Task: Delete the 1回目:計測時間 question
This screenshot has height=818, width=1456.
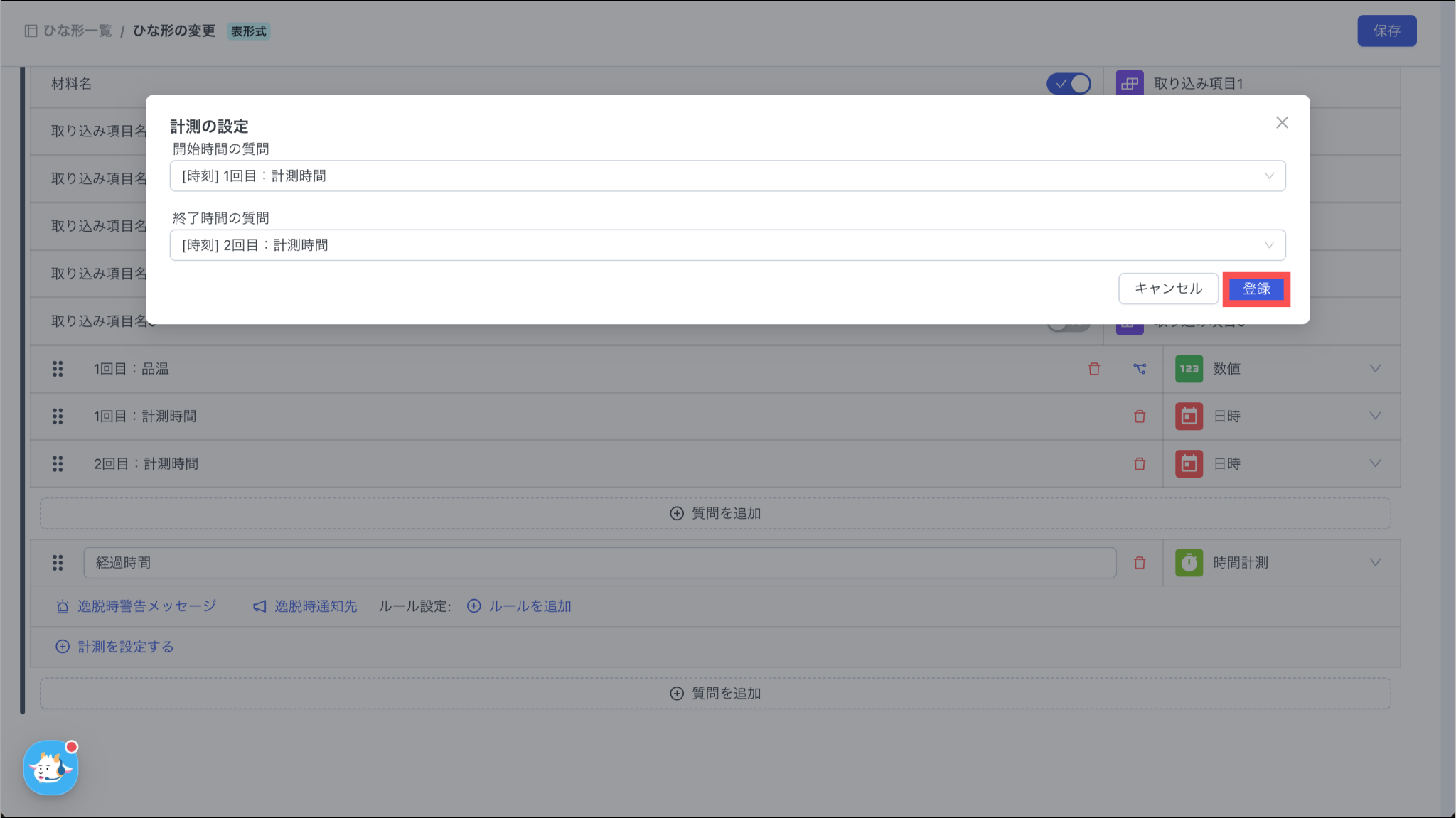Action: coord(1140,416)
